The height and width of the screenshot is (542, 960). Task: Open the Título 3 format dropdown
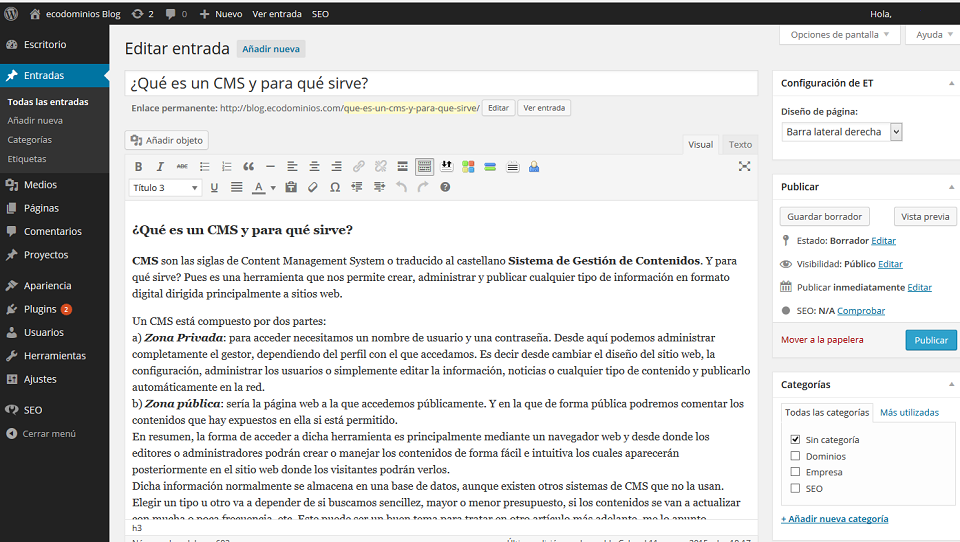(x=165, y=187)
